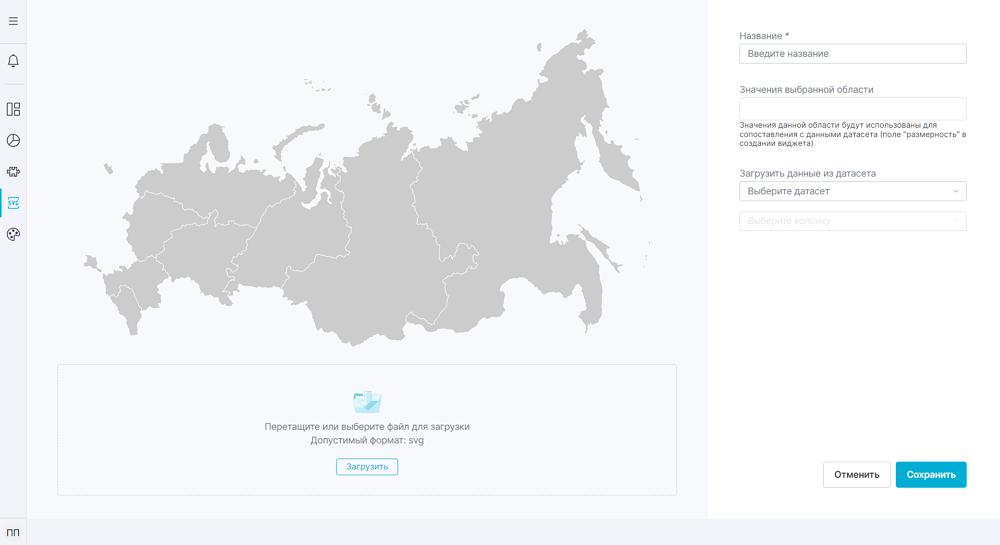Click the Отменить button
Screen dimensions: 1000x545
(856, 475)
